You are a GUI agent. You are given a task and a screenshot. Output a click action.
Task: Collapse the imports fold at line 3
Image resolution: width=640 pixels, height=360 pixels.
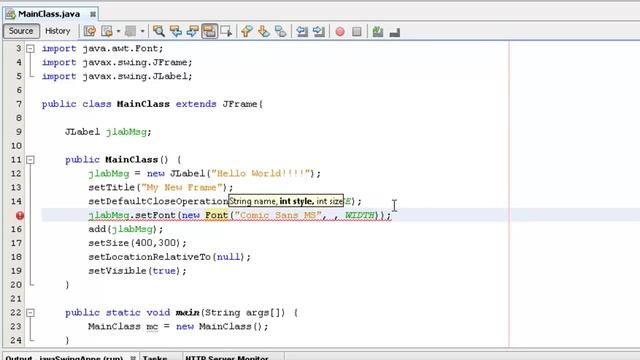pyautogui.click(x=30, y=49)
